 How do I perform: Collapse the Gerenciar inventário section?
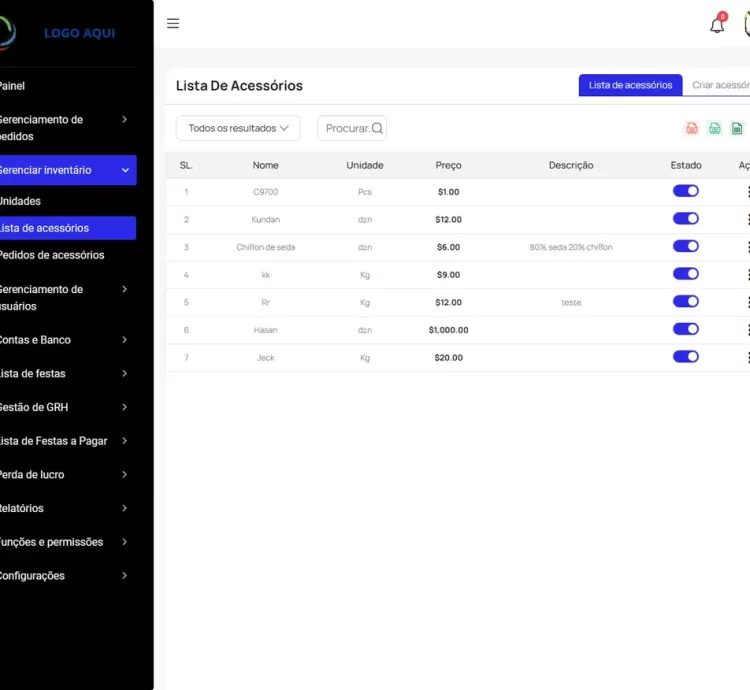click(65, 170)
